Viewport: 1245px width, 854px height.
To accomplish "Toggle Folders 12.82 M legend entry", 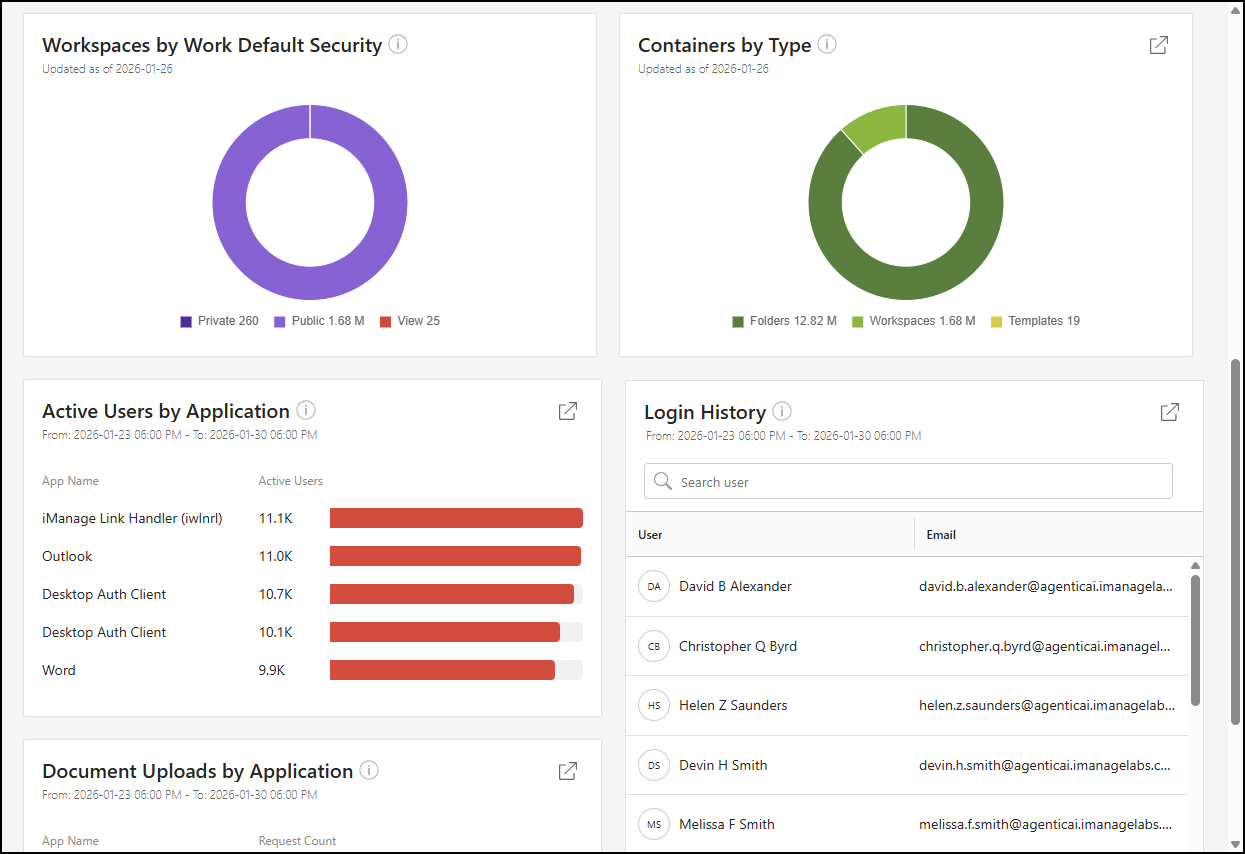I will pyautogui.click(x=784, y=321).
